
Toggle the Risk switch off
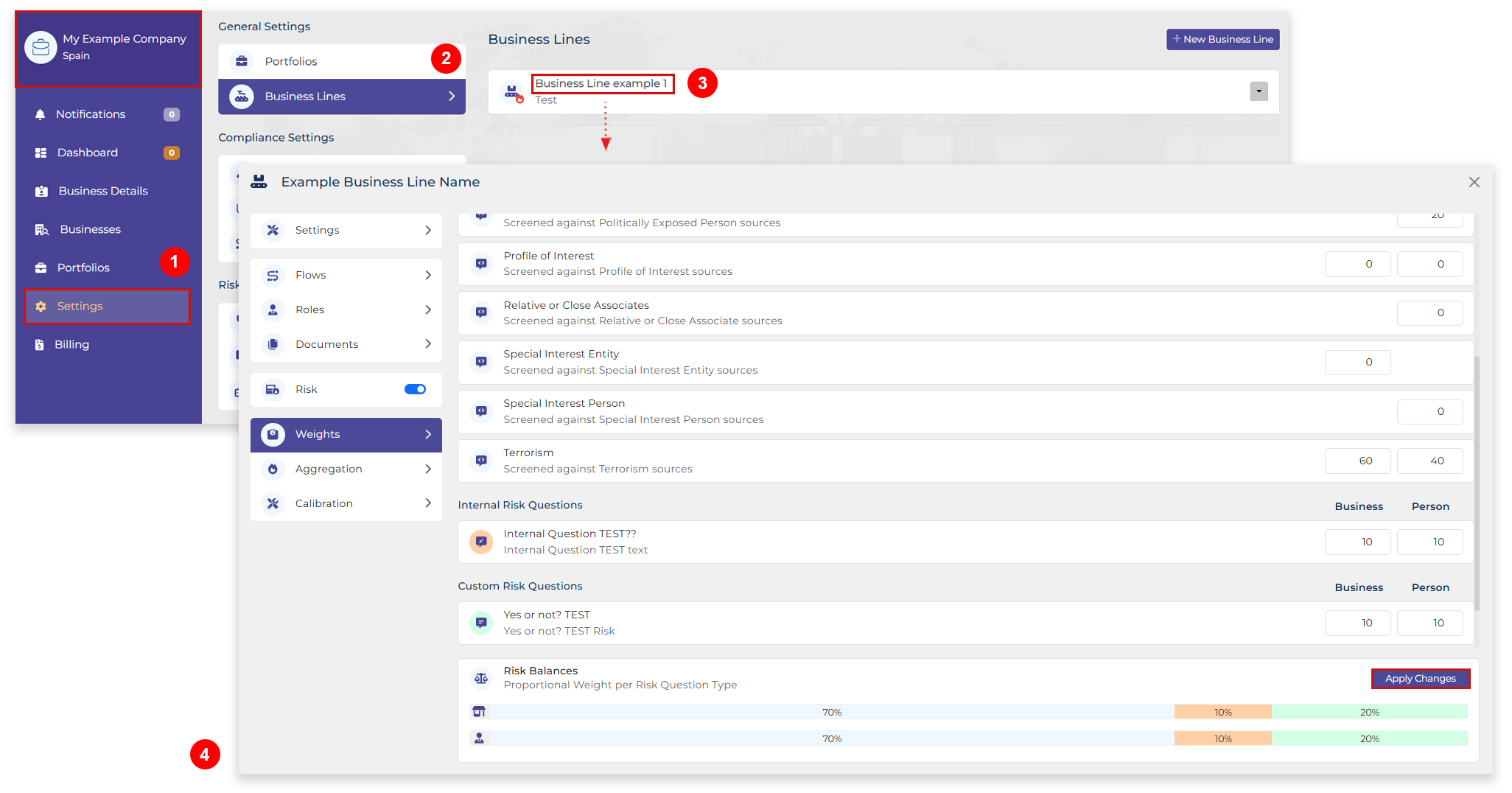click(415, 389)
